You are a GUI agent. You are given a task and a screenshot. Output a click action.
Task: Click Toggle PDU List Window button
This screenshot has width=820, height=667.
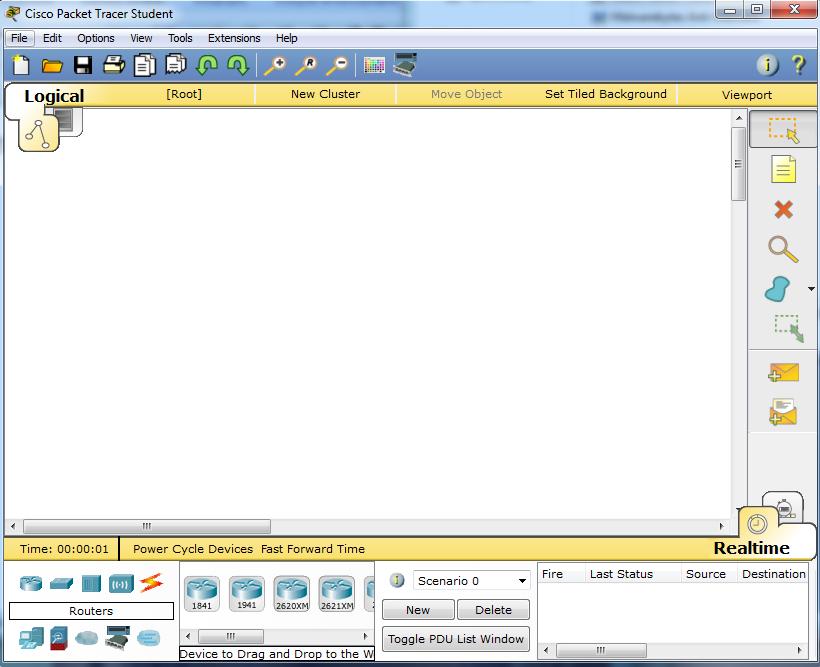coord(455,639)
